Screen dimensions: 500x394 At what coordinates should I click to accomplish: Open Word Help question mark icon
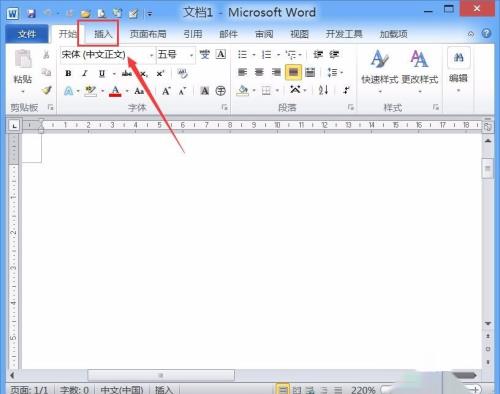coord(486,34)
